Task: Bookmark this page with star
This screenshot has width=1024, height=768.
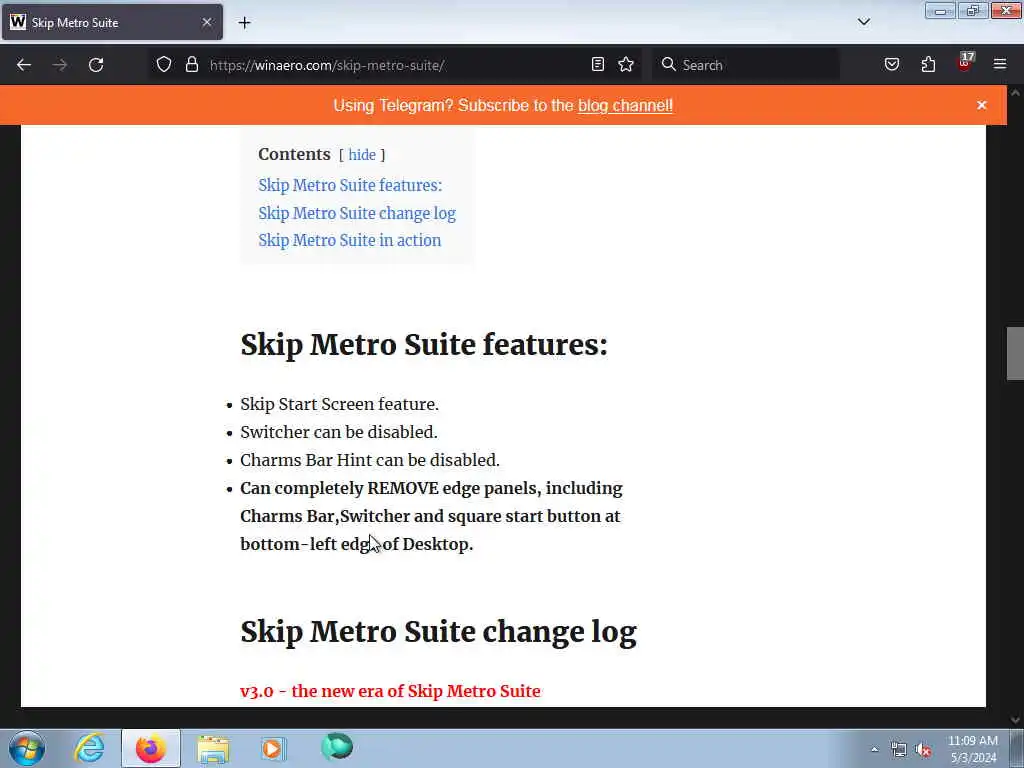Action: (x=626, y=65)
